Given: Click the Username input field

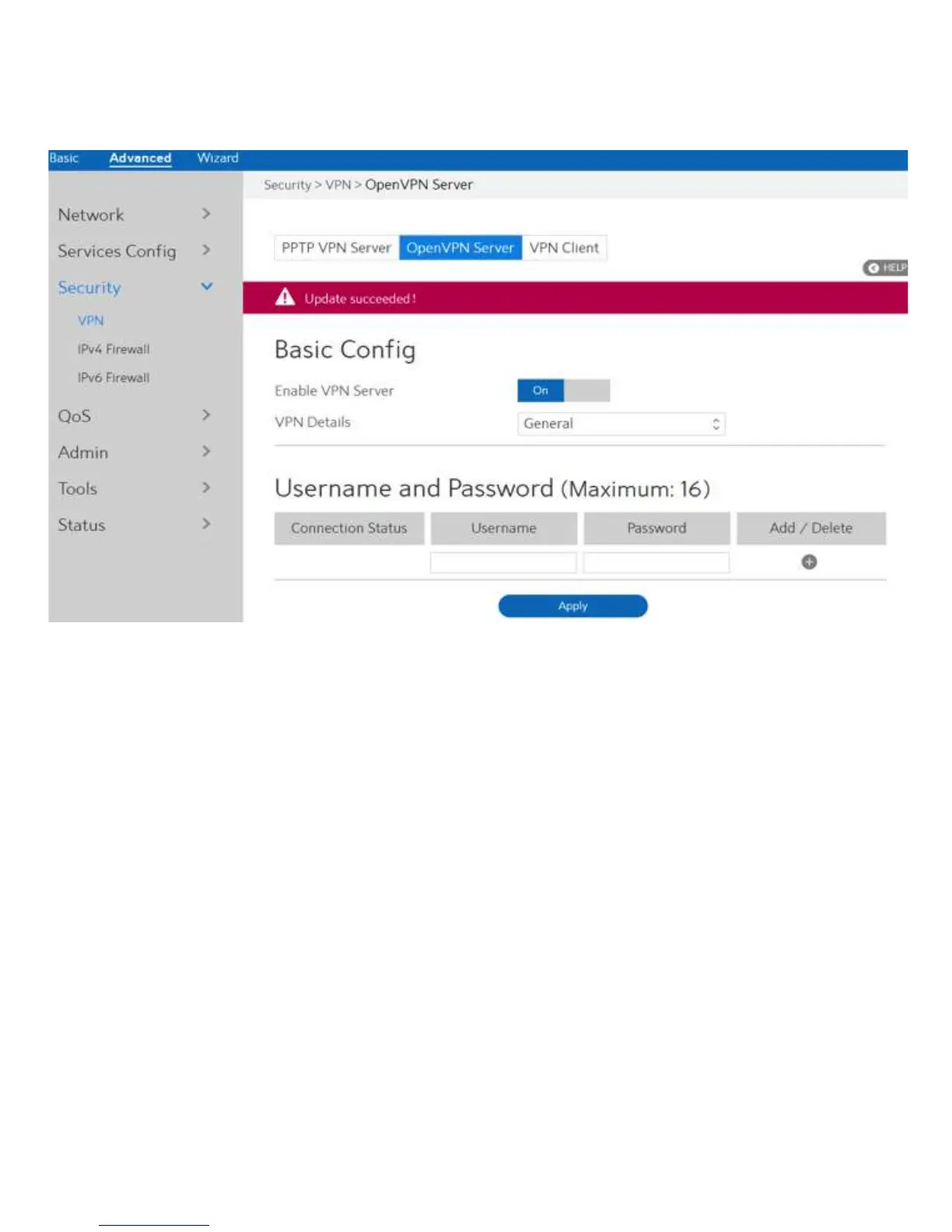Looking at the screenshot, I should (x=503, y=562).
